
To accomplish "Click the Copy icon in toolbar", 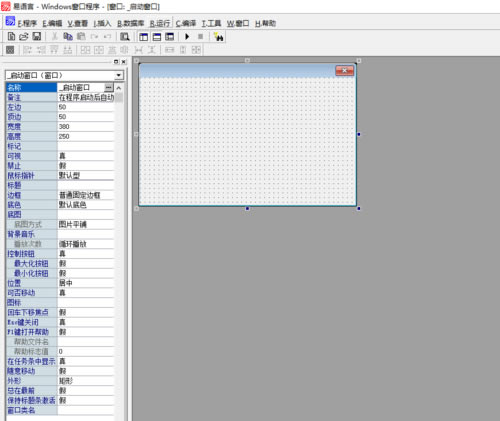I will point(68,36).
